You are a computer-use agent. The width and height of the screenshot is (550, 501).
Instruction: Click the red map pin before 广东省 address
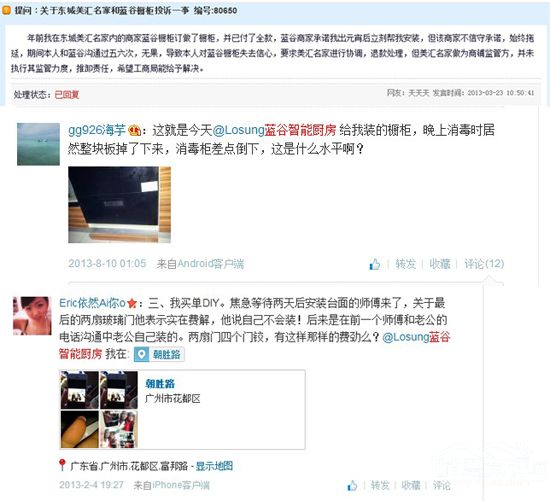62,465
